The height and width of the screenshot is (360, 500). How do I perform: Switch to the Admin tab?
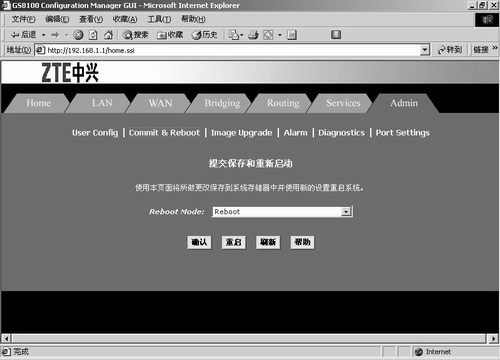pyautogui.click(x=404, y=103)
